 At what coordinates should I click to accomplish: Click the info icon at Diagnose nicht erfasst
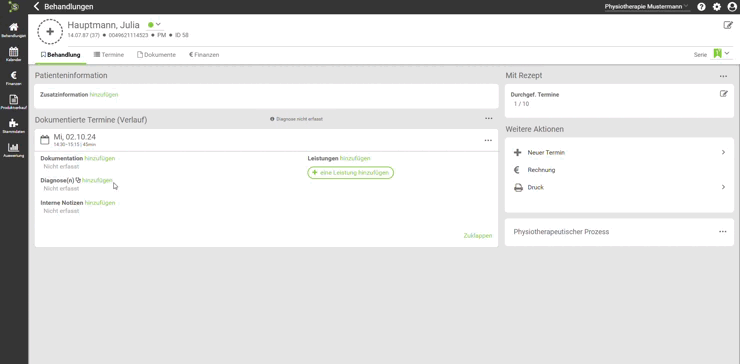click(x=272, y=119)
